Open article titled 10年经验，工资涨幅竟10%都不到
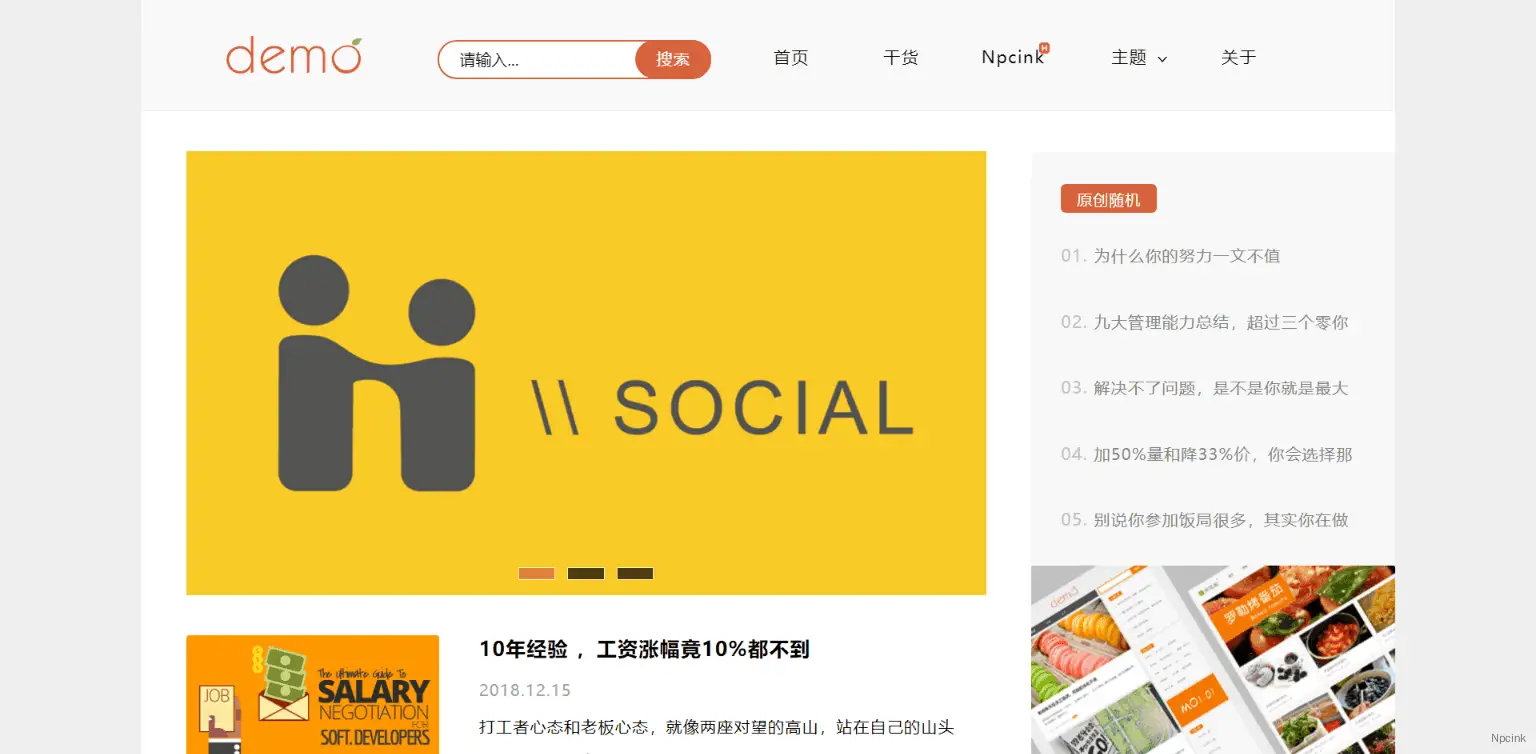This screenshot has width=1536, height=754. 644,649
